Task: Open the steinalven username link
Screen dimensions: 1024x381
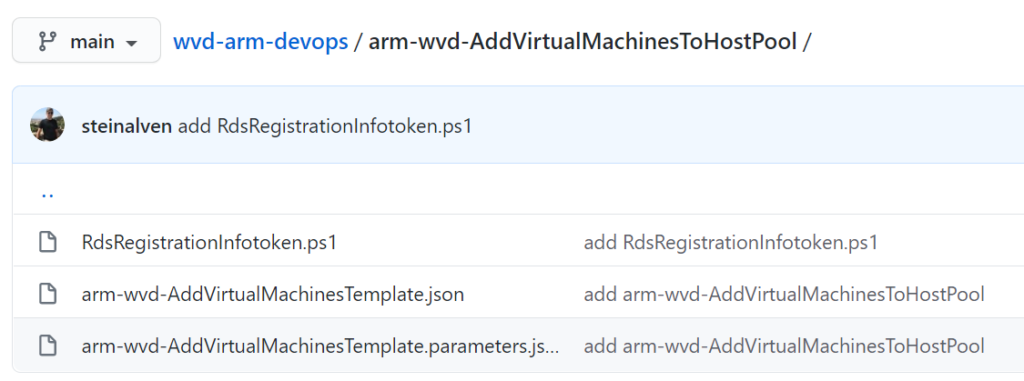Action: [x=127, y=126]
